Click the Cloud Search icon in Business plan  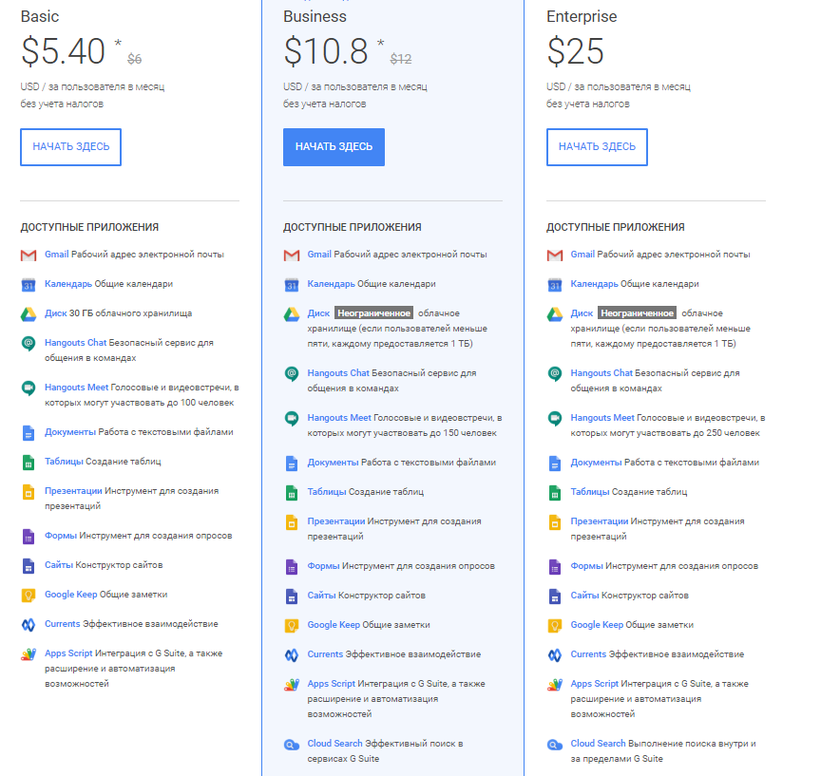pyautogui.click(x=291, y=745)
